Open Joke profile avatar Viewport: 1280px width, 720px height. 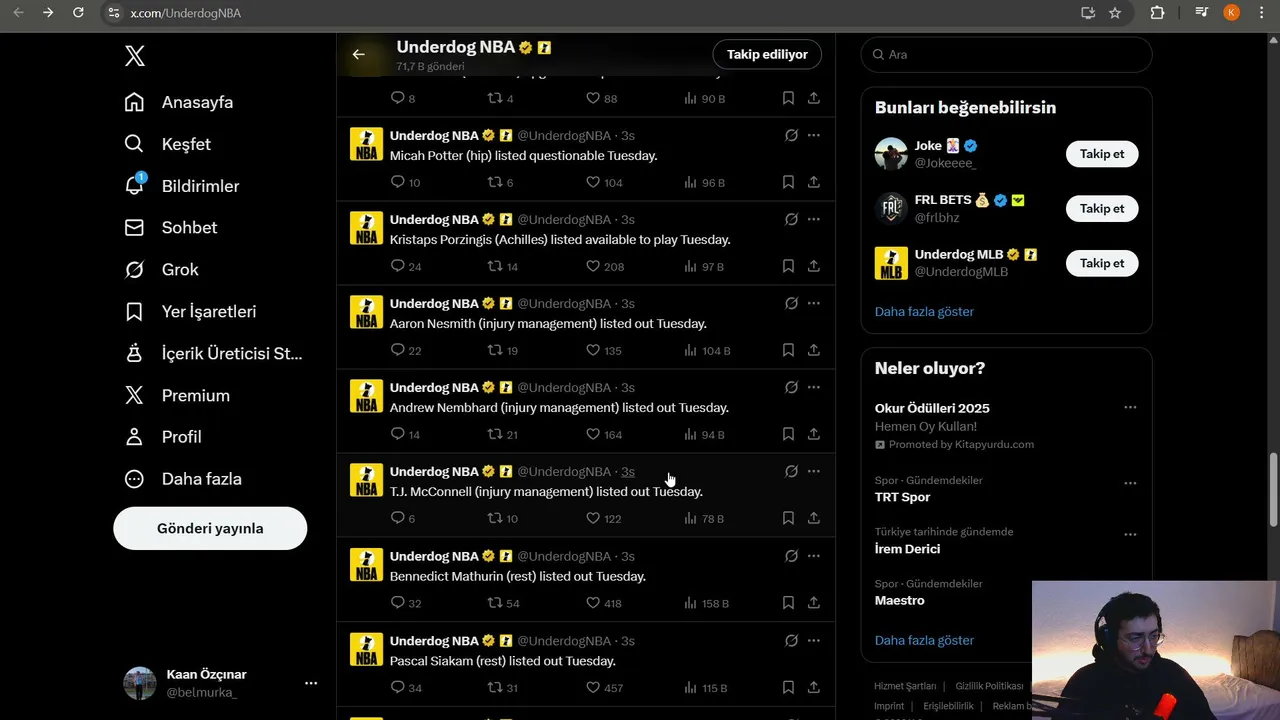pyautogui.click(x=891, y=154)
